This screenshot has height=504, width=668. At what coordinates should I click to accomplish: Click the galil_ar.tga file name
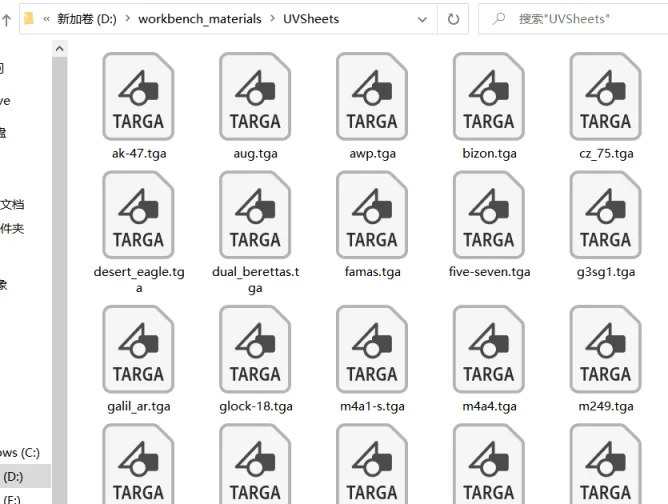click(139, 407)
